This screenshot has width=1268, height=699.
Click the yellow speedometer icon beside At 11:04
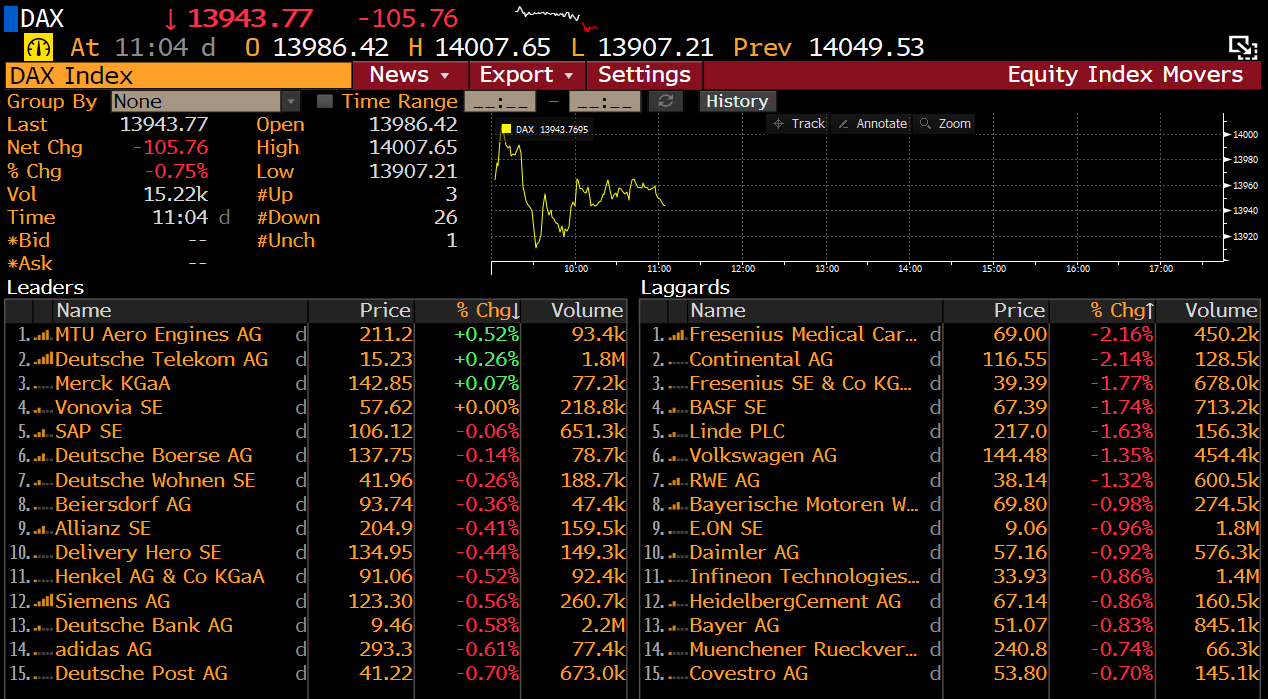38,47
